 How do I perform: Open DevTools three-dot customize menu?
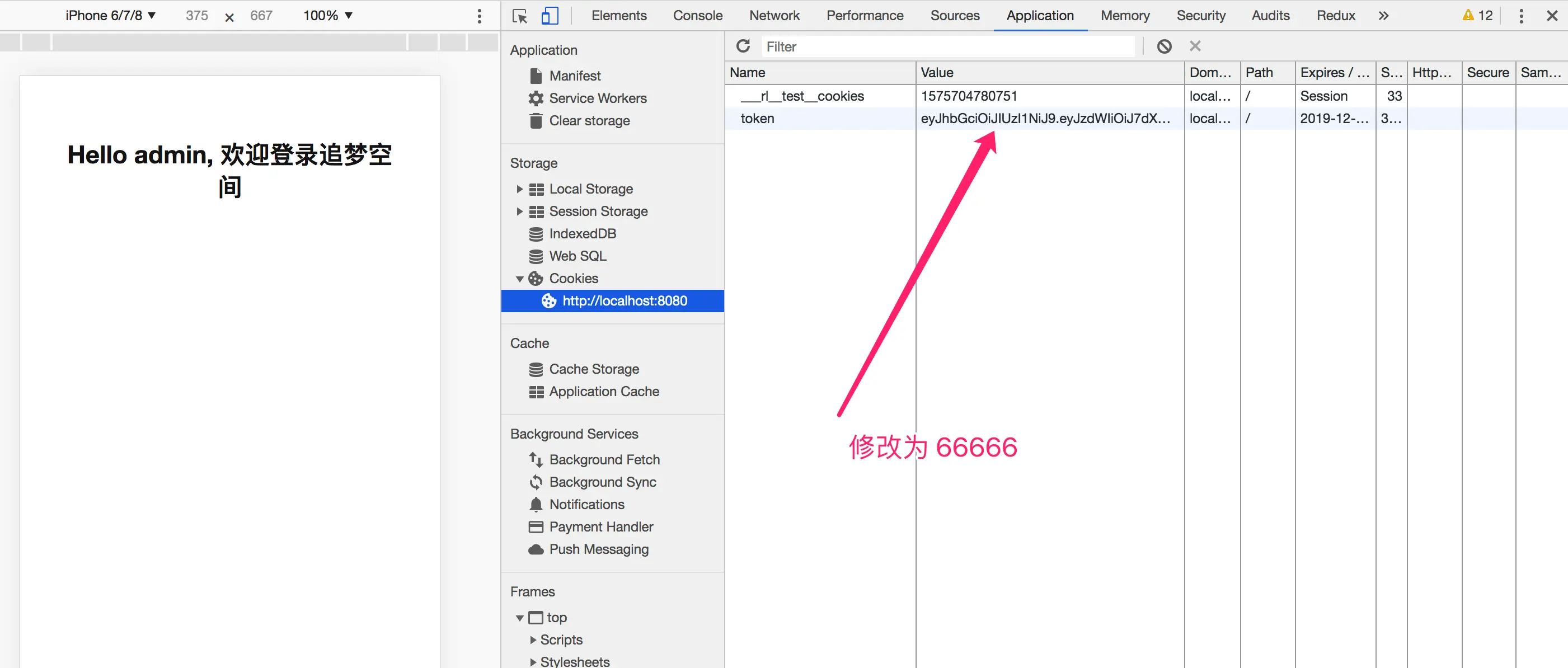click(1520, 16)
